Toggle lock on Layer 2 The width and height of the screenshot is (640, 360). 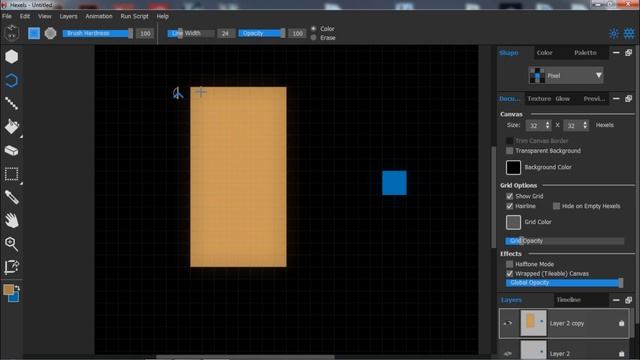622,353
